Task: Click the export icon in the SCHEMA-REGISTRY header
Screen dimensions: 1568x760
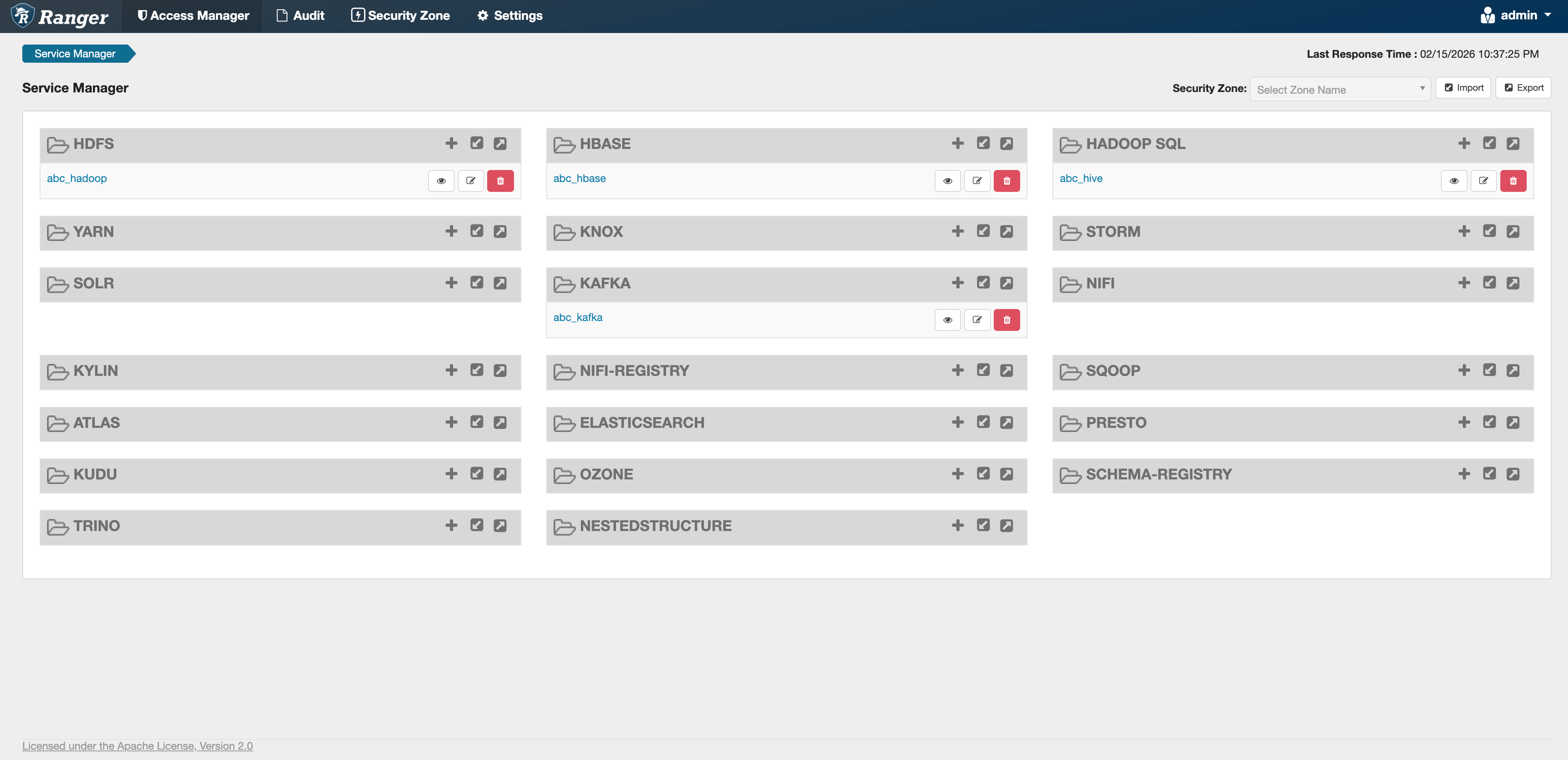Action: pos(1513,474)
